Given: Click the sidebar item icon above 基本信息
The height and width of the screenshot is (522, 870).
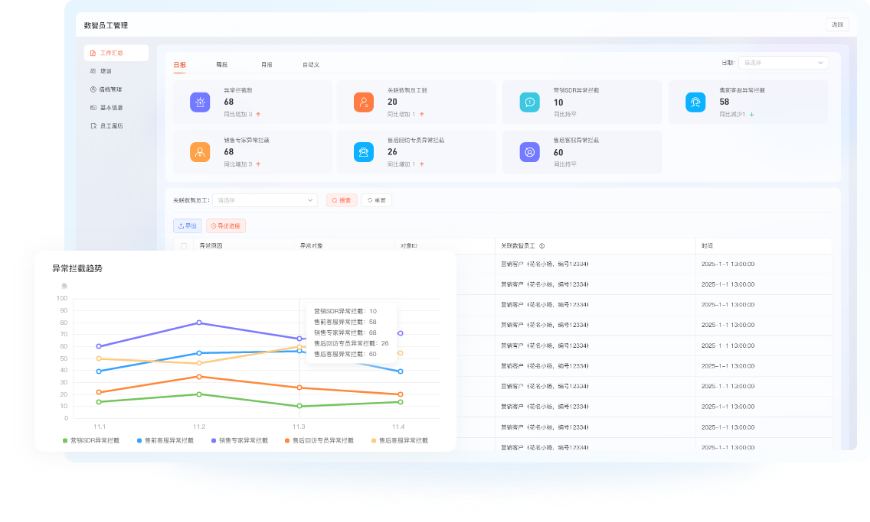Looking at the screenshot, I should coord(93,89).
